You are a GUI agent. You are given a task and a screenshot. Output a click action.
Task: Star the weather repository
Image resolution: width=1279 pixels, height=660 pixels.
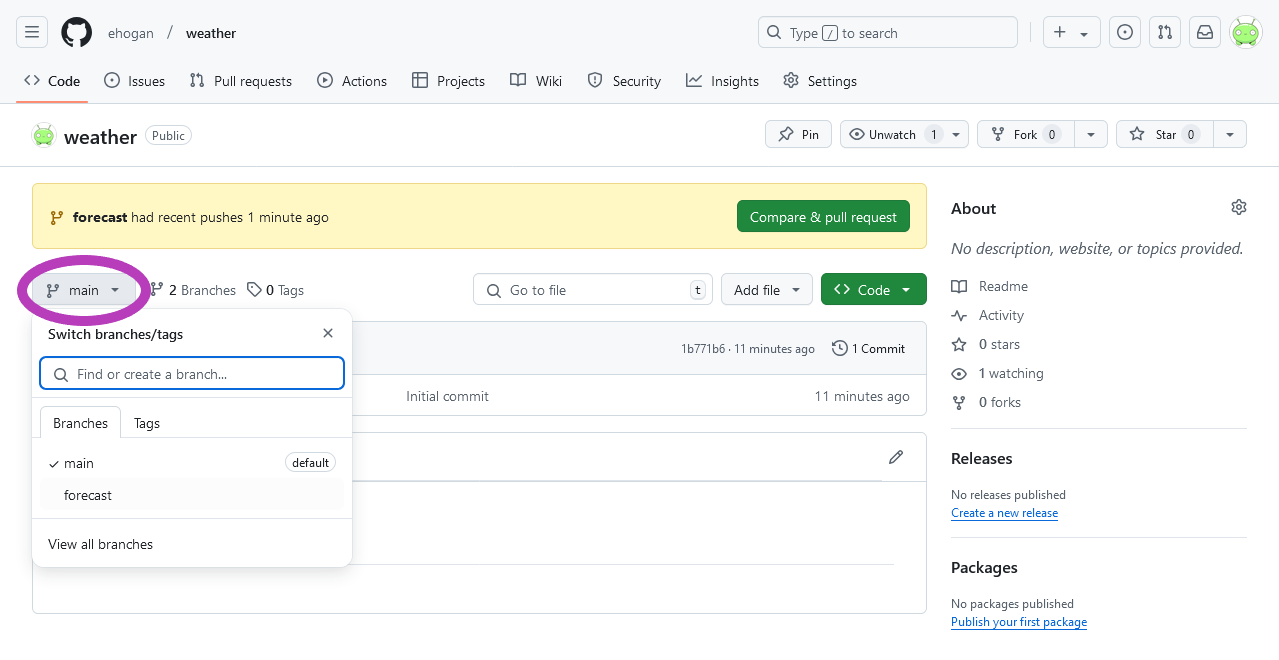(x=1165, y=134)
